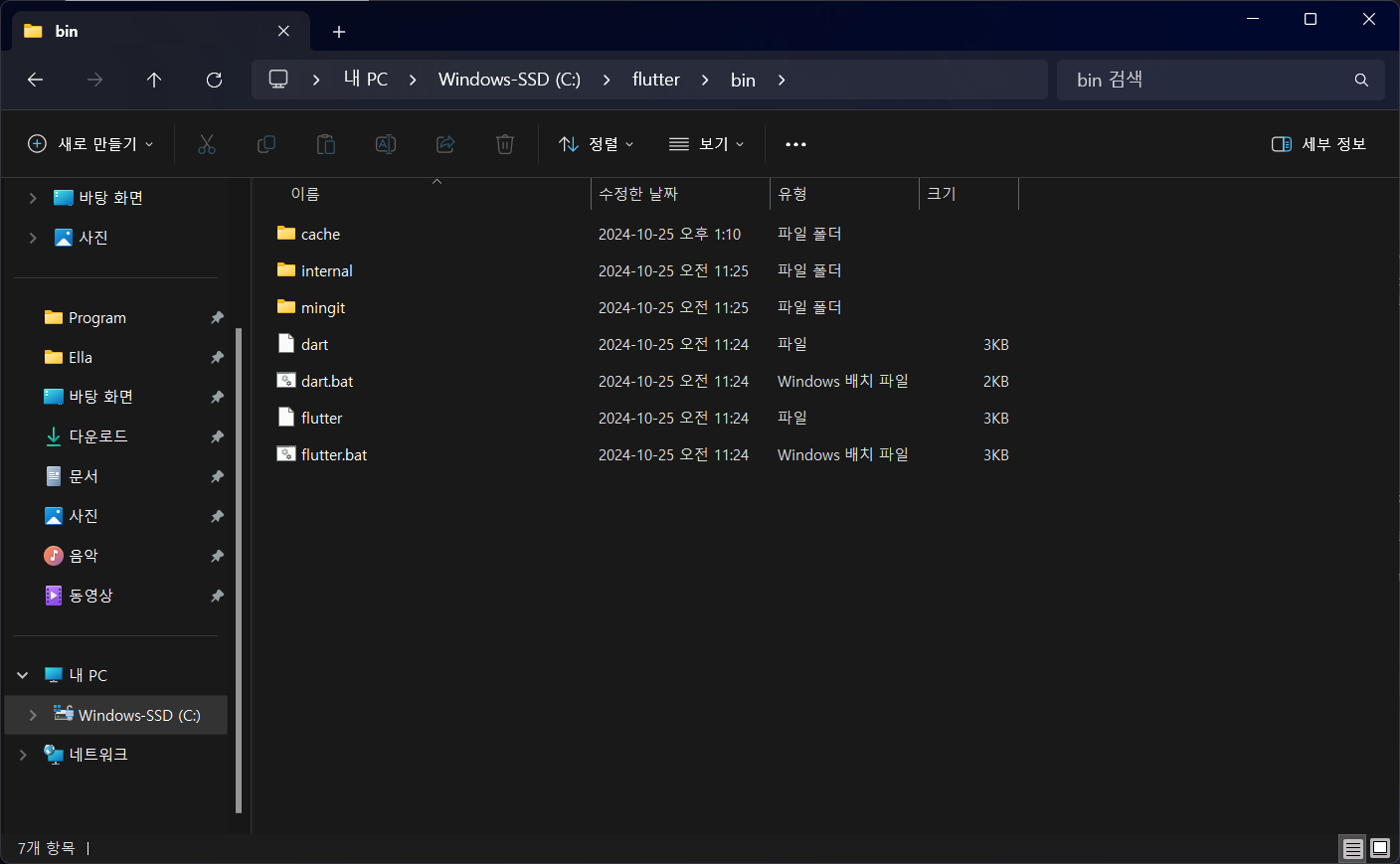Image resolution: width=1400 pixels, height=864 pixels.
Task: Click the Delete trash can icon
Action: click(505, 144)
